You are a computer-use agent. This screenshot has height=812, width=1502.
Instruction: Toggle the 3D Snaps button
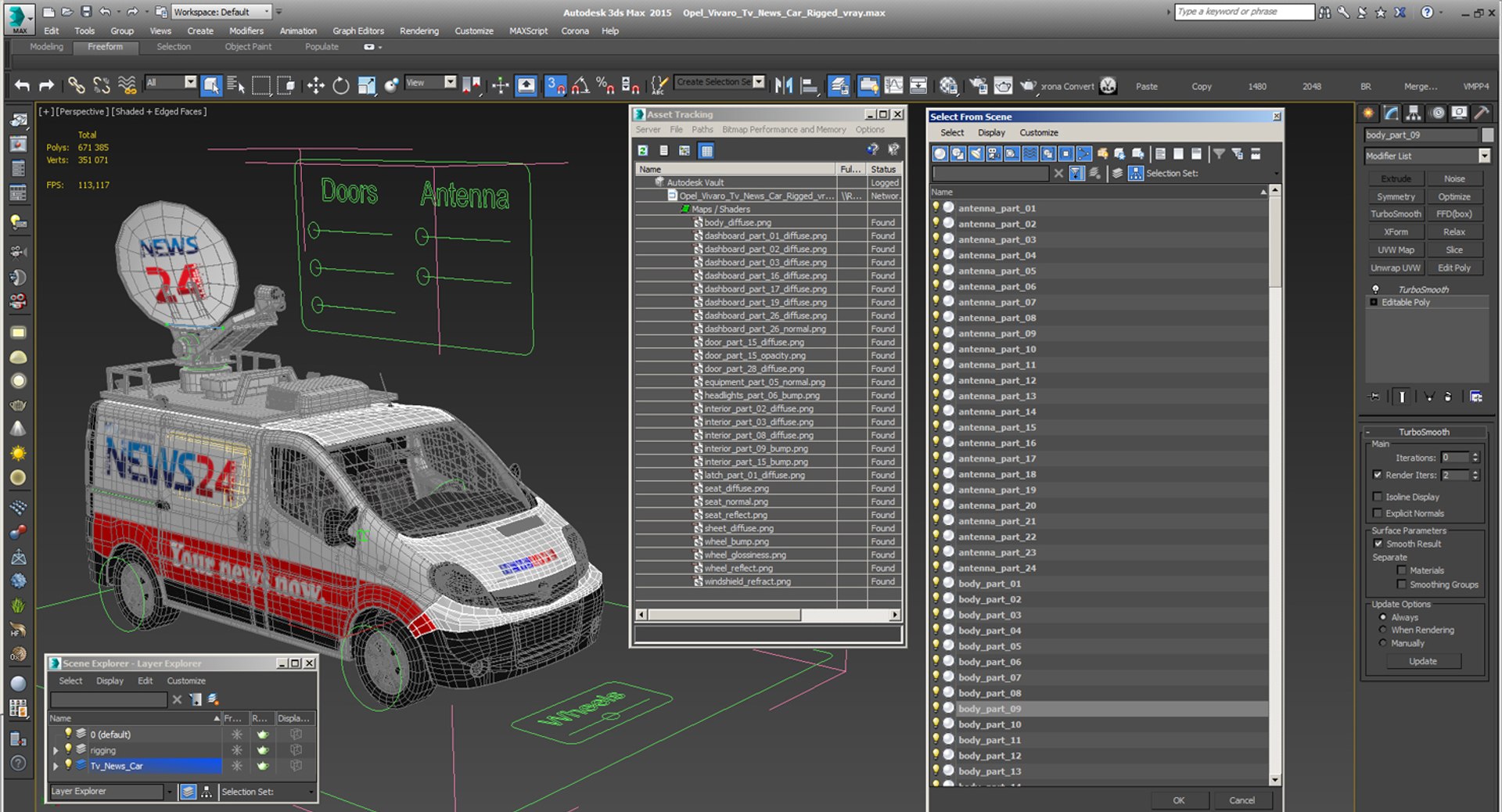coord(555,85)
